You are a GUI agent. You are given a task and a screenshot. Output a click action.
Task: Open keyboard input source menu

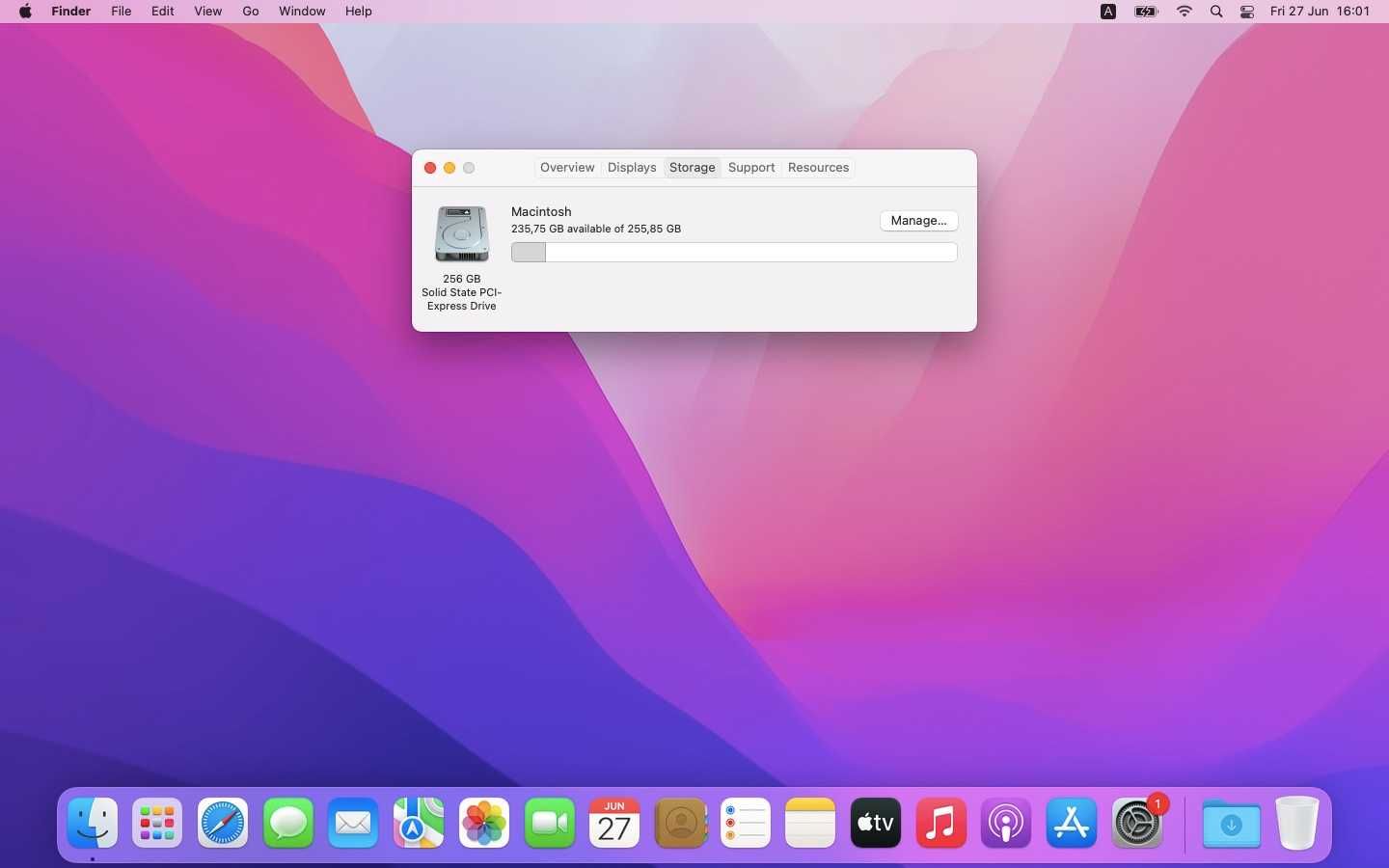click(1108, 12)
